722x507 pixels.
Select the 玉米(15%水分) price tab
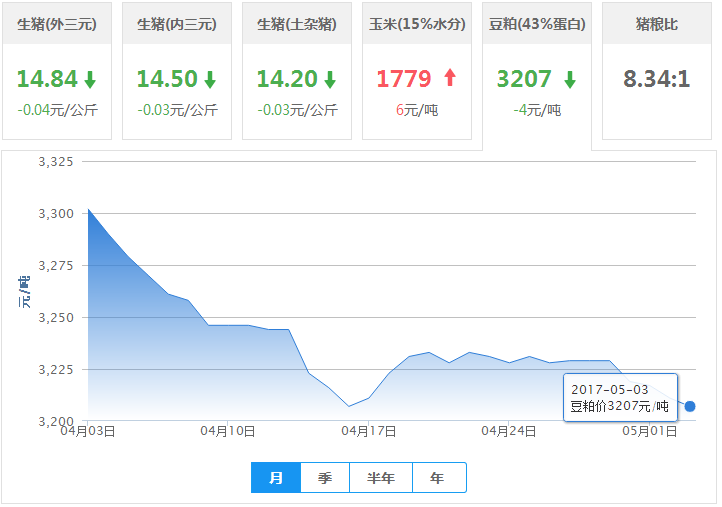point(417,70)
